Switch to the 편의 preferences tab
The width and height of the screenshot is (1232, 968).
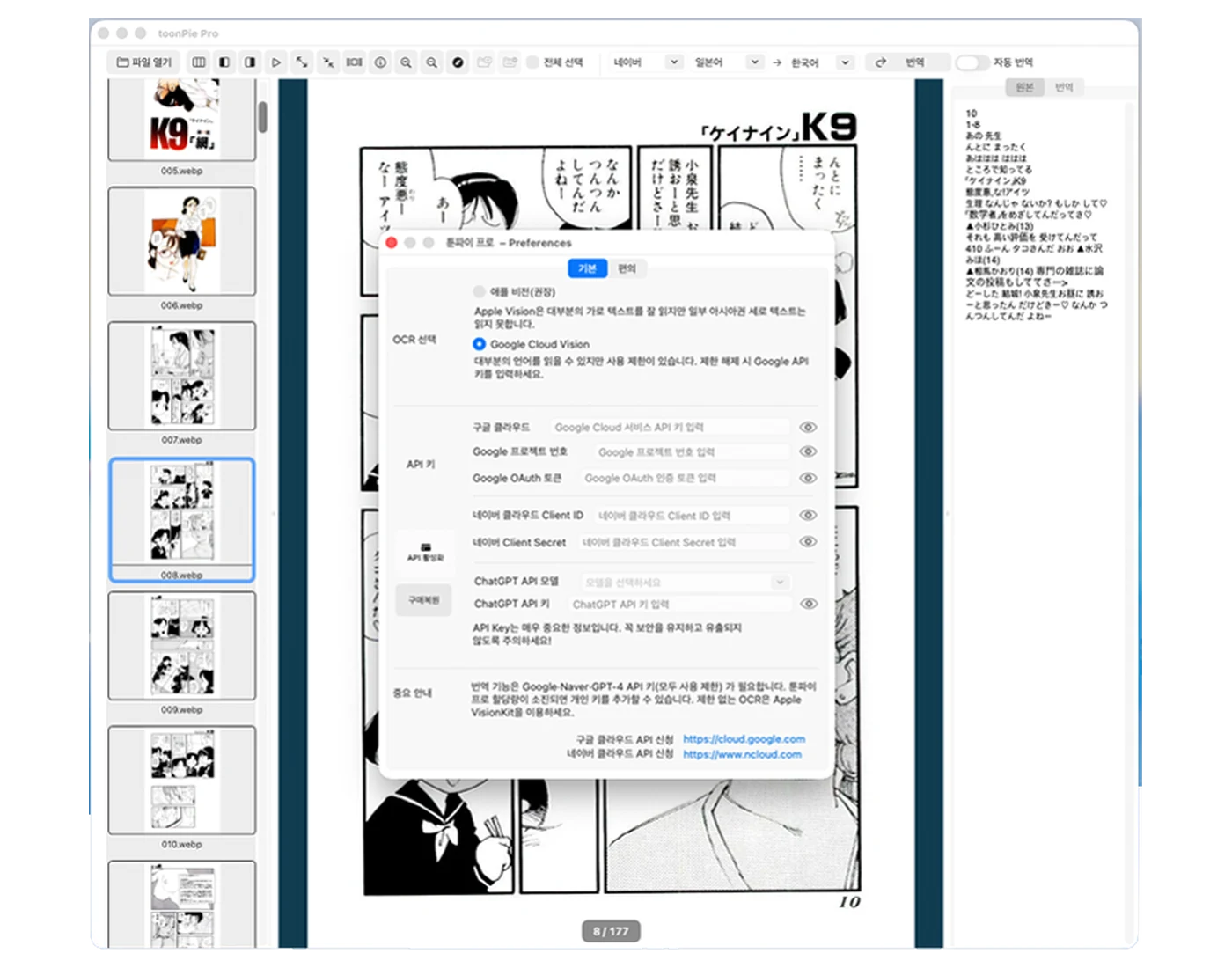tap(627, 268)
